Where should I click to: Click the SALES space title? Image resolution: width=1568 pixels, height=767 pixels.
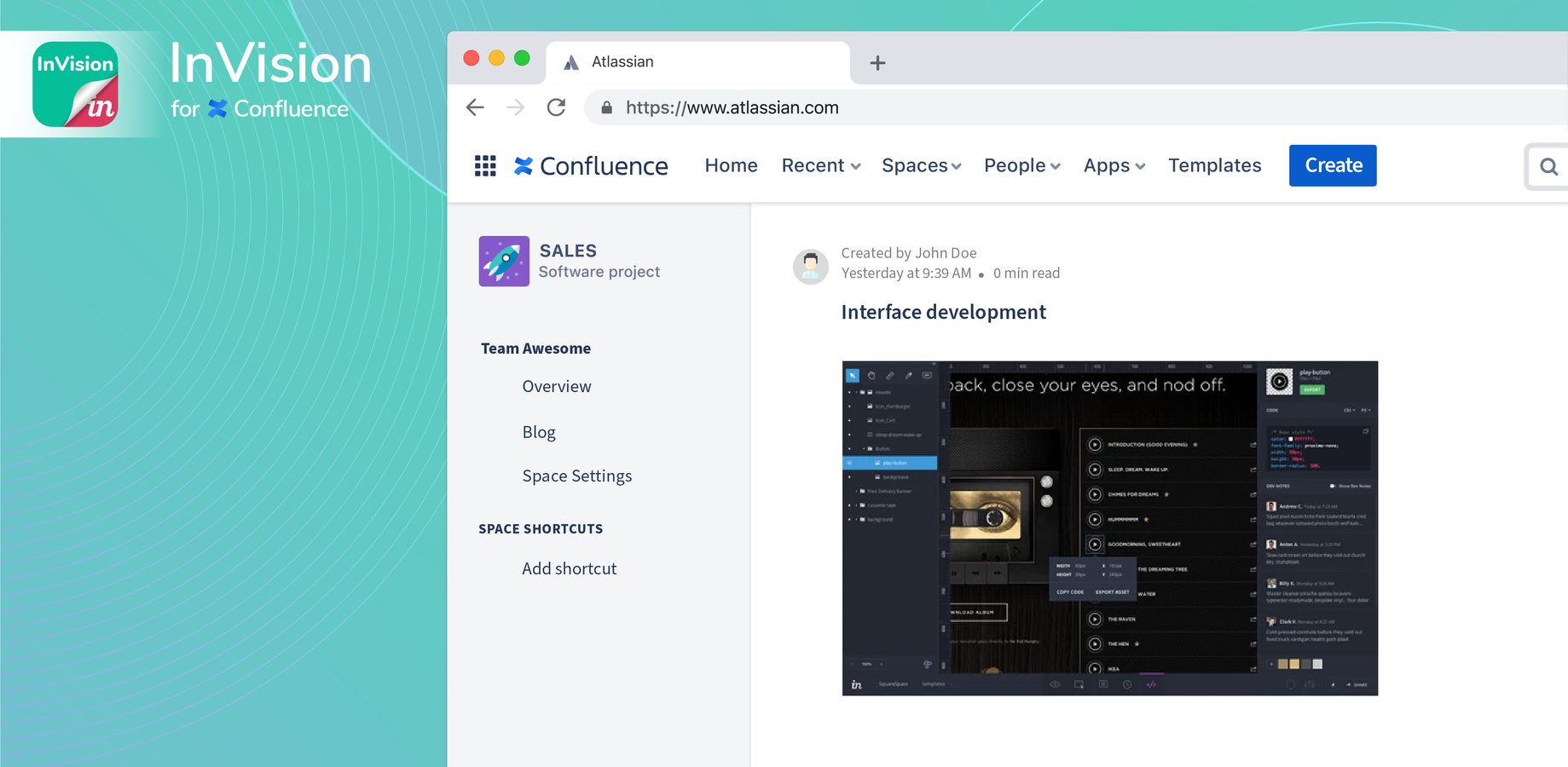[x=568, y=251]
